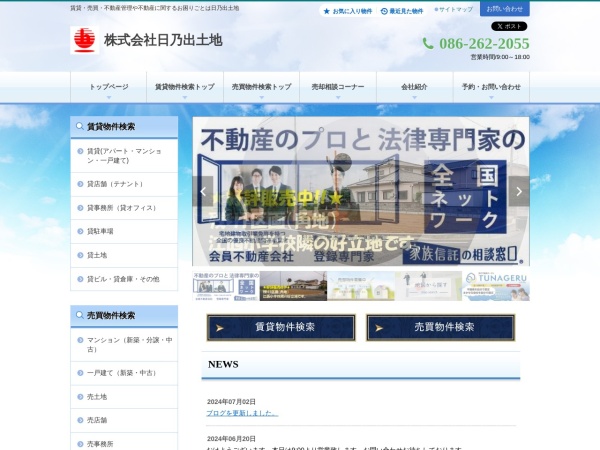Click the star icon for お気に入り物件
600x450 pixels.
(x=326, y=11)
